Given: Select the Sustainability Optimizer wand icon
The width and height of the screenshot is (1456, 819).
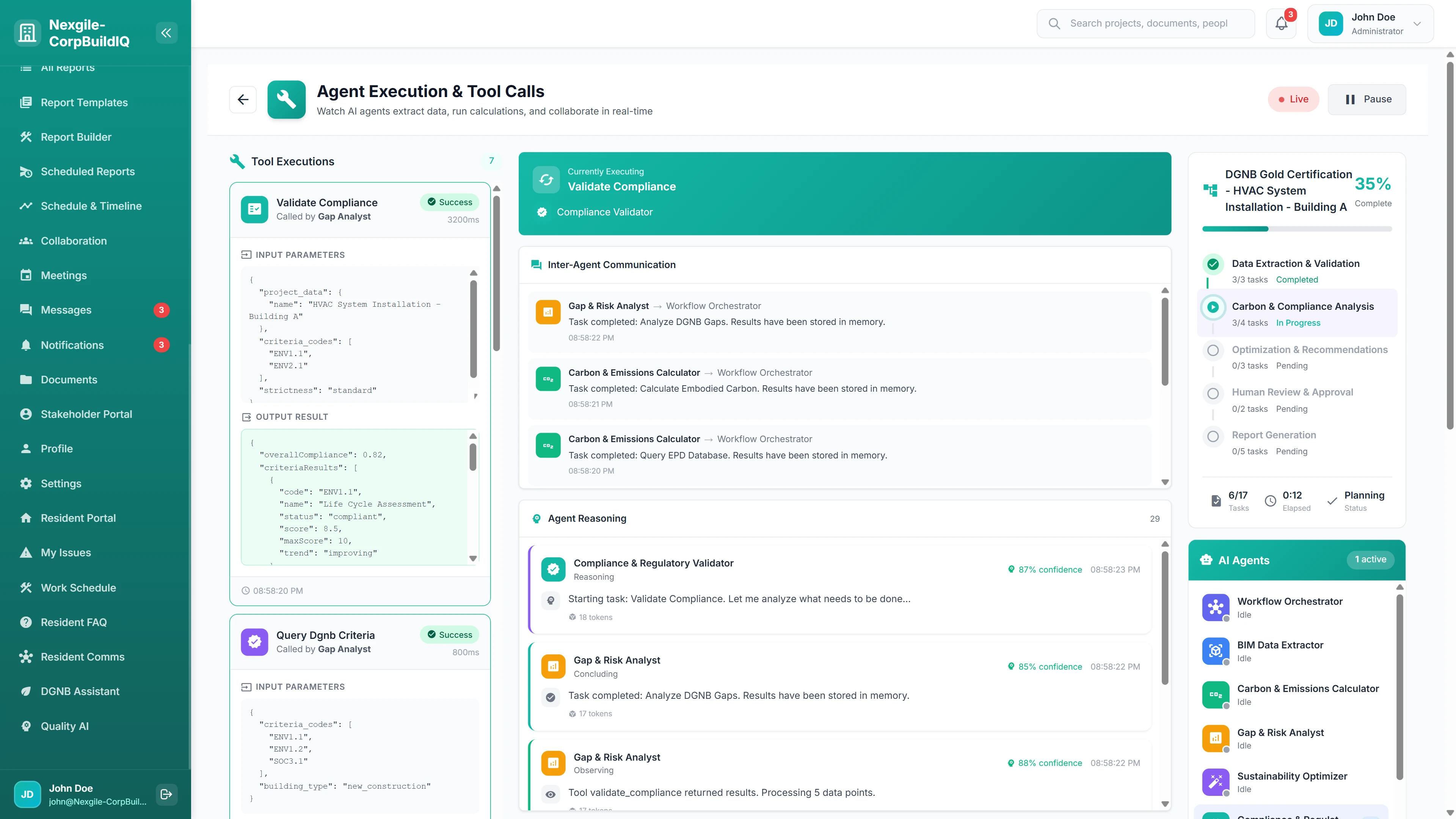Looking at the screenshot, I should (1216, 782).
